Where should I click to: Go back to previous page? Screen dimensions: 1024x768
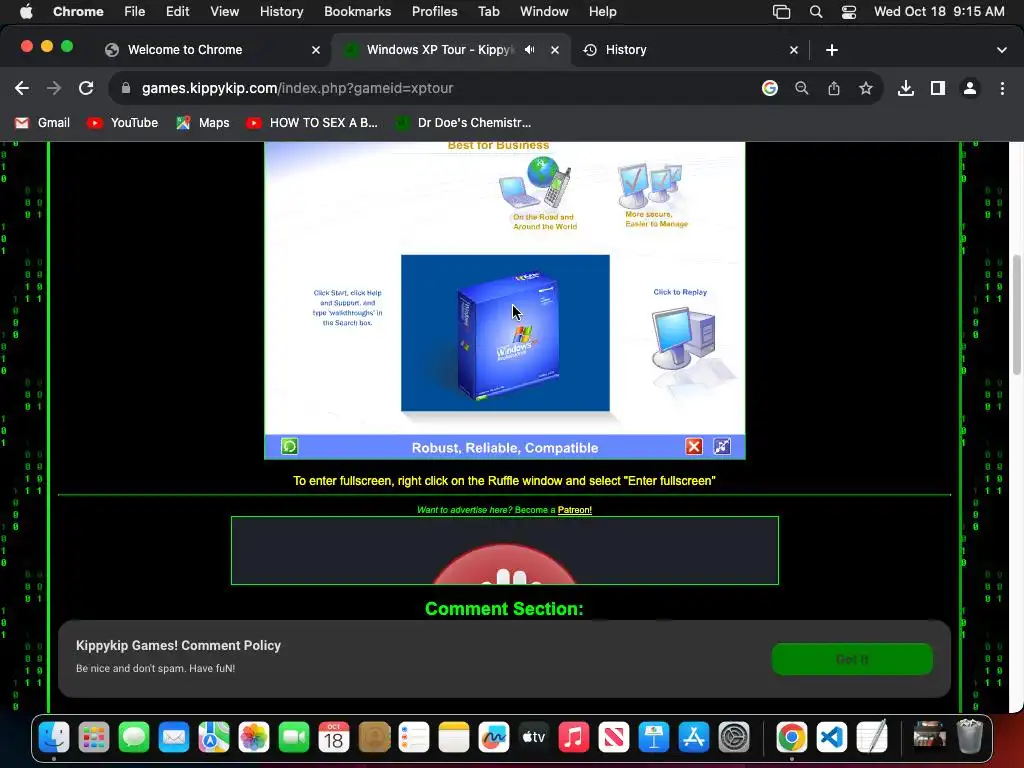[22, 88]
